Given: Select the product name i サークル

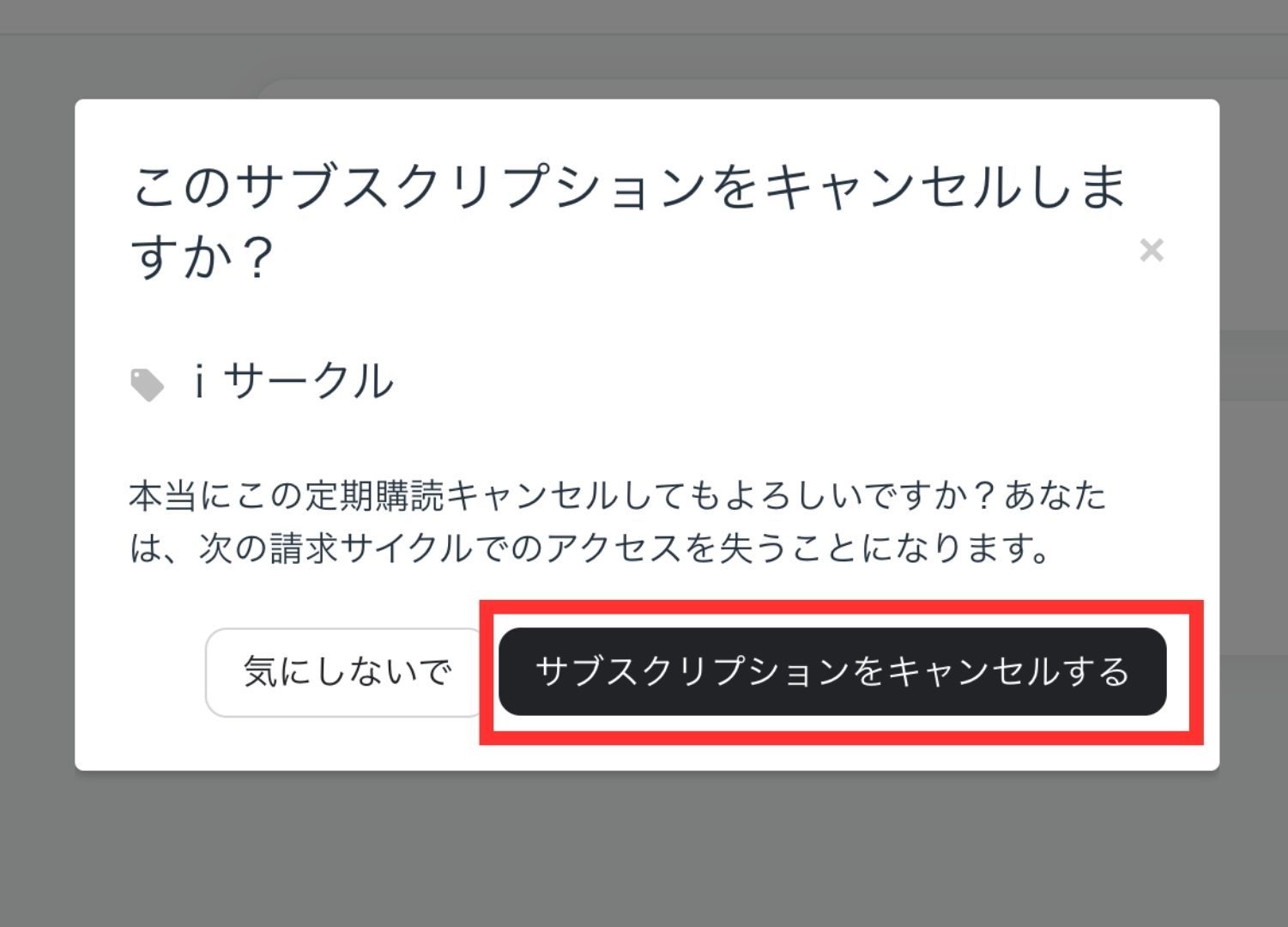Looking at the screenshot, I should click(292, 382).
